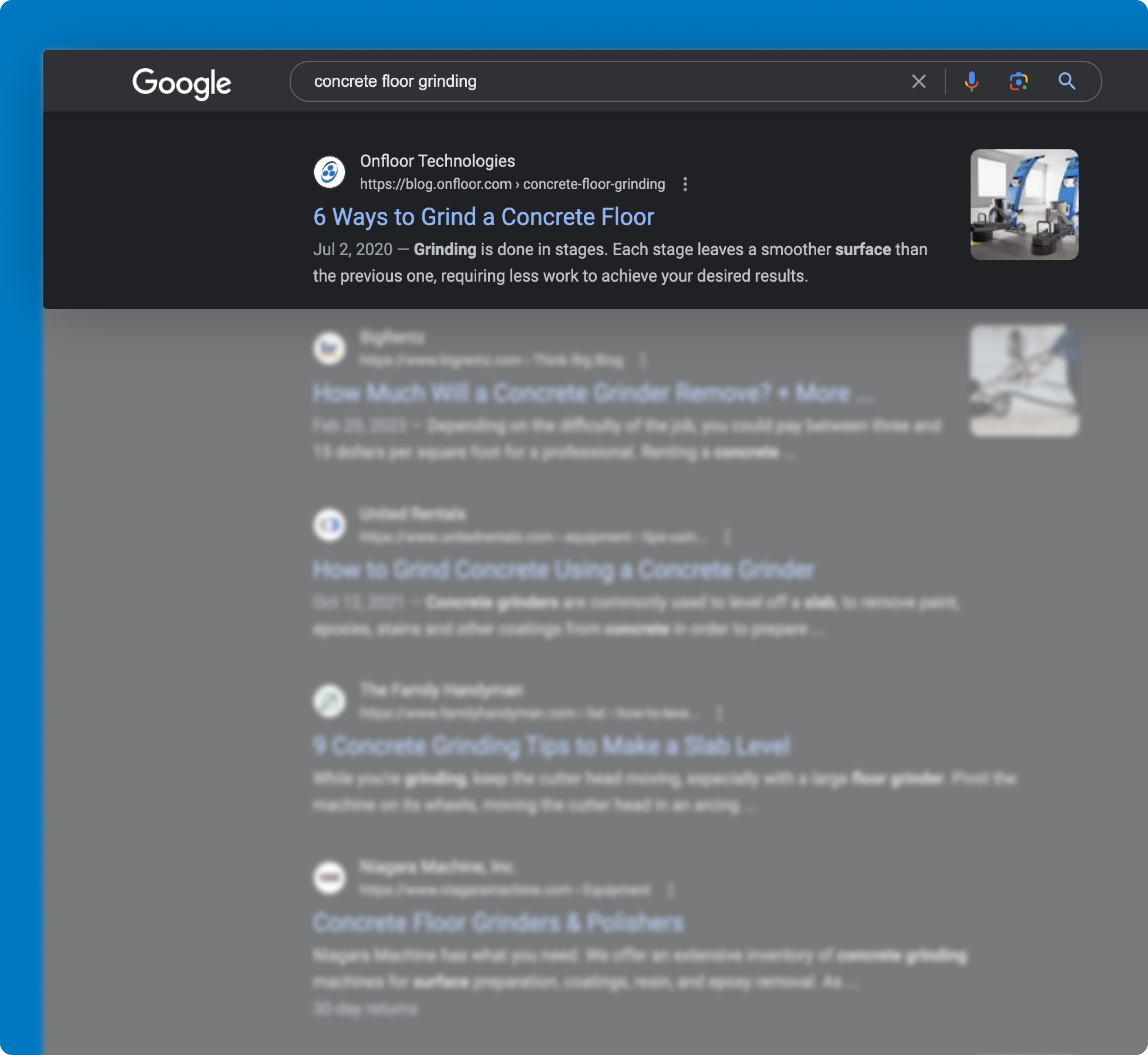Open three-dot menu for Onfloor result

(x=685, y=184)
